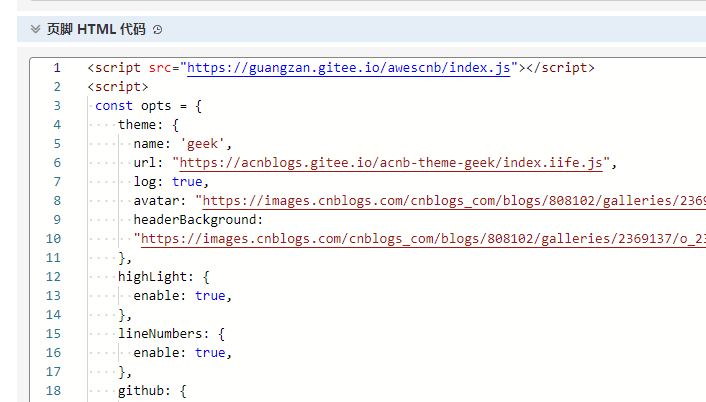This screenshot has height=402, width=706.
Task: Click the avatar image URL on line 8
Action: (x=454, y=200)
